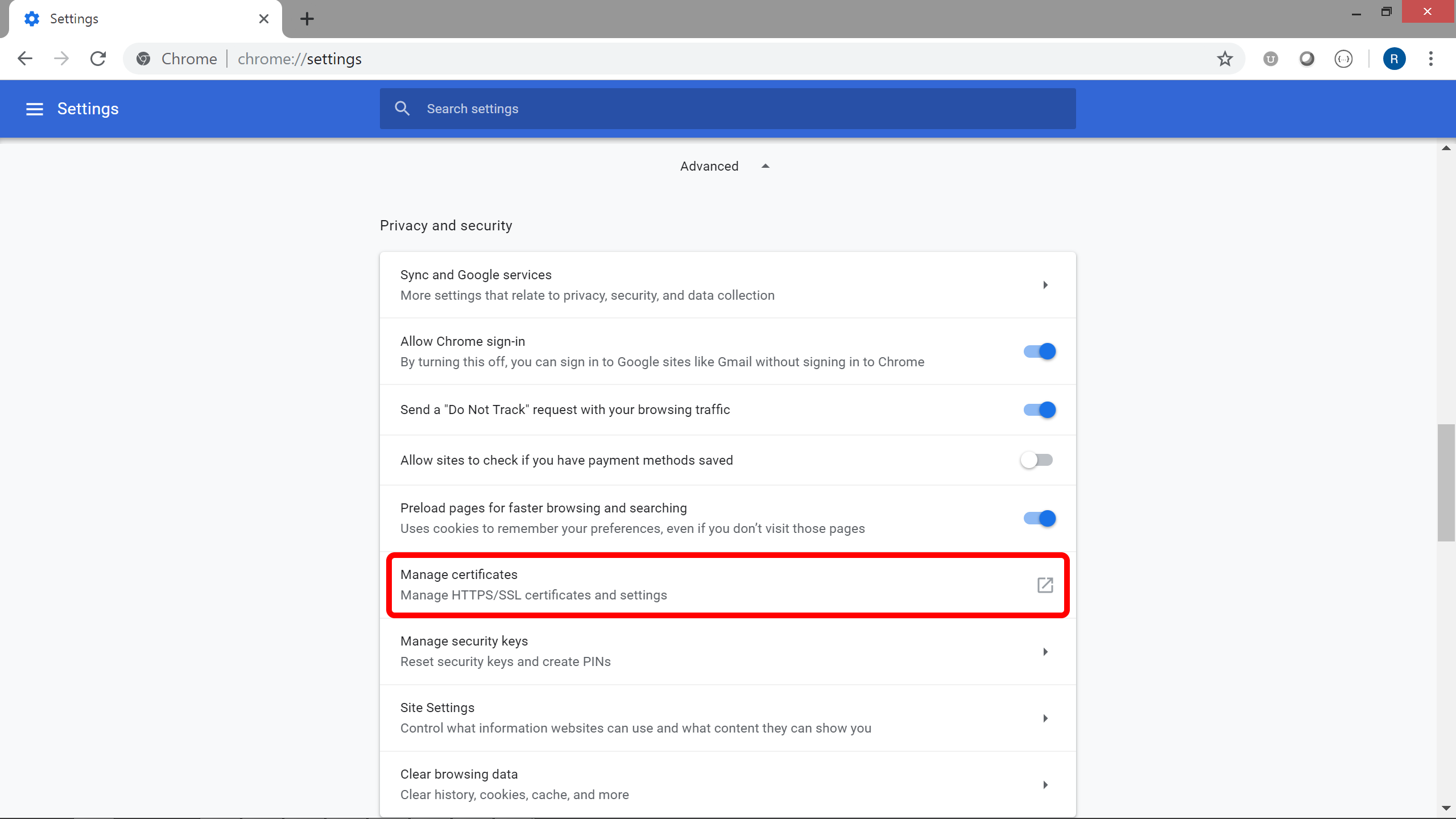Viewport: 1456px width, 819px height.
Task: Open Site Settings row
Action: [x=727, y=718]
